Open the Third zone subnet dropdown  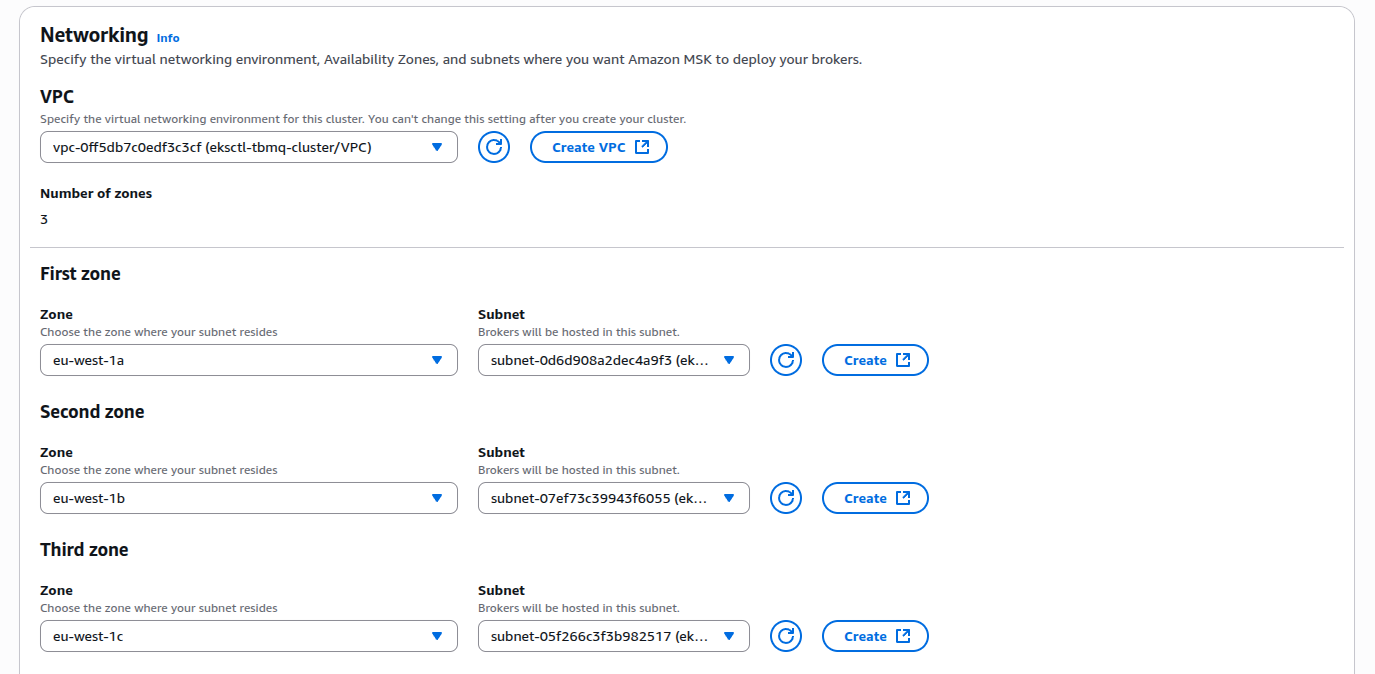tap(613, 636)
